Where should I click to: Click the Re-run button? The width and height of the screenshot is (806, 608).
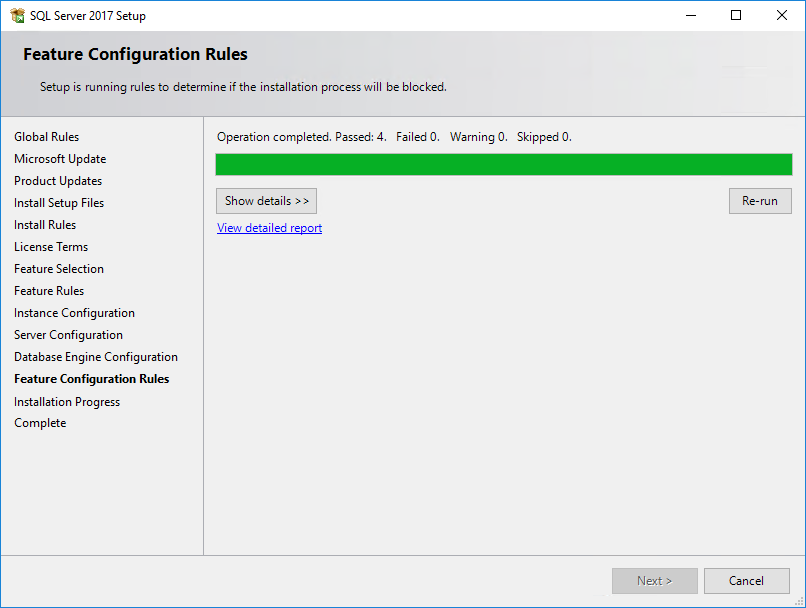(760, 201)
